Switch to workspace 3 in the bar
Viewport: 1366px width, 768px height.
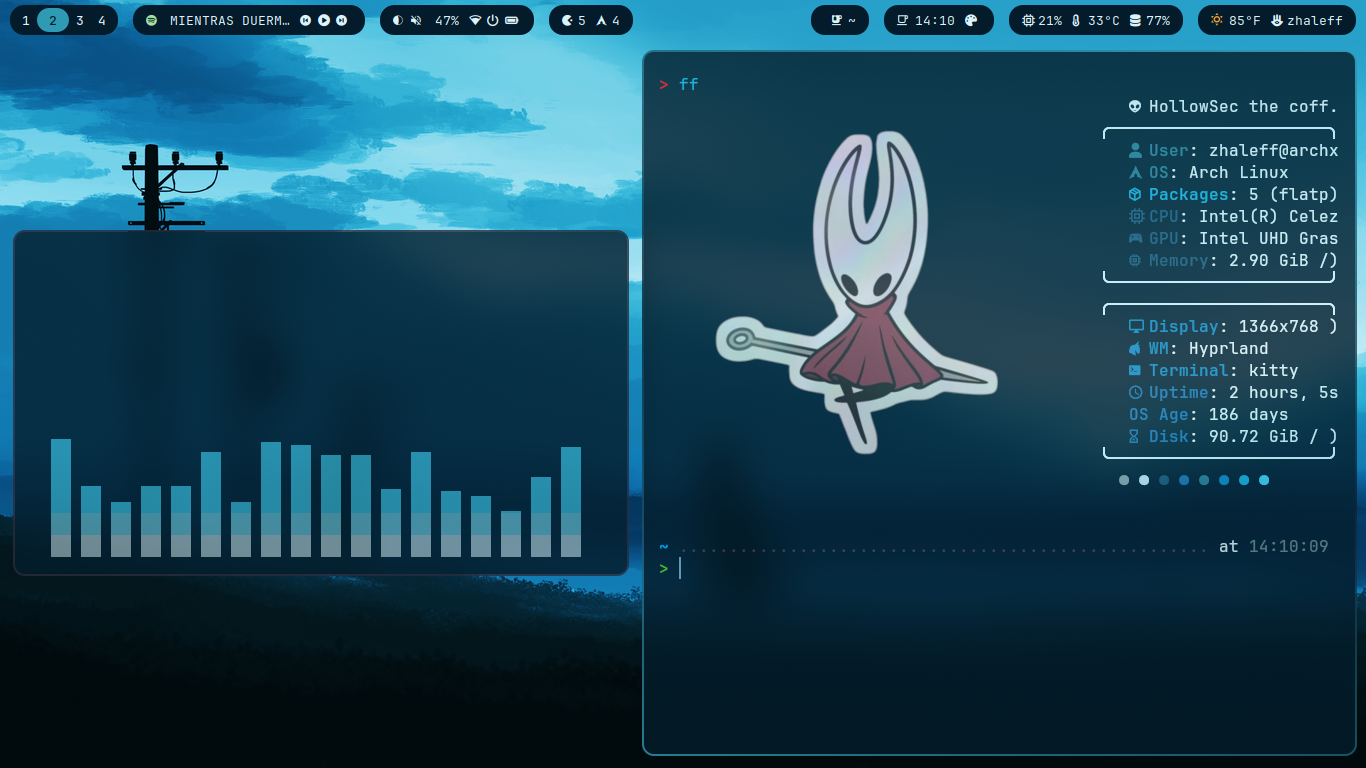[80, 20]
